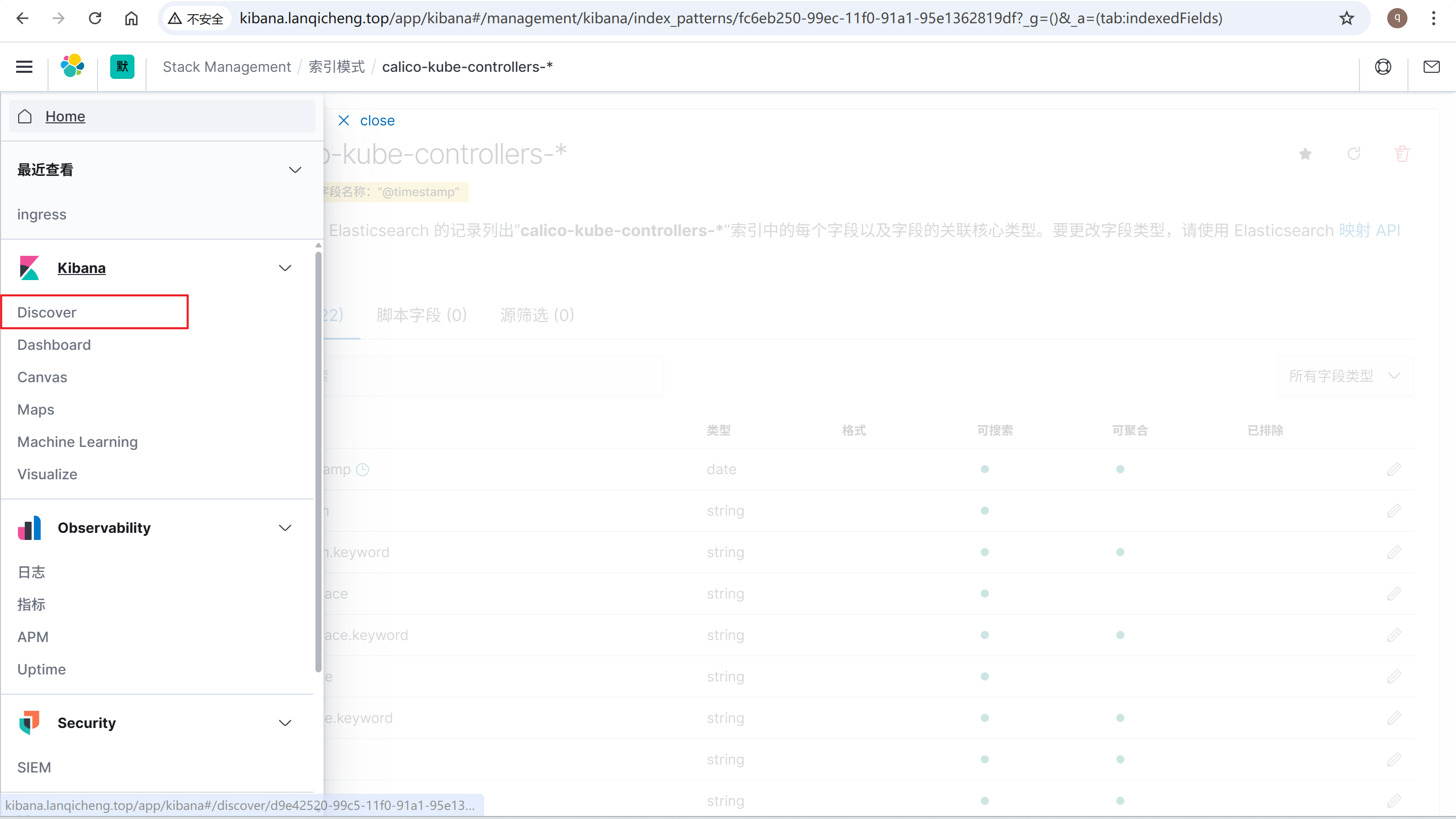1456x819 pixels.
Task: Click the Security section heading
Action: click(x=86, y=723)
